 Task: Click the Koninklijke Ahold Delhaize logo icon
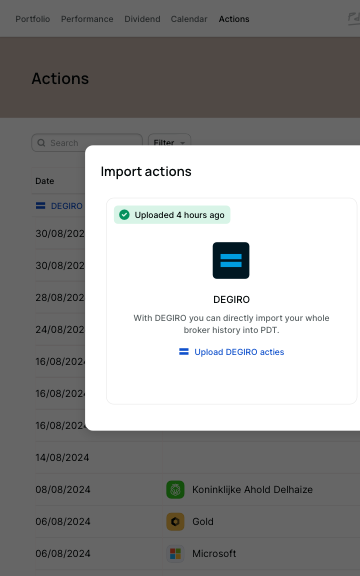click(x=175, y=489)
